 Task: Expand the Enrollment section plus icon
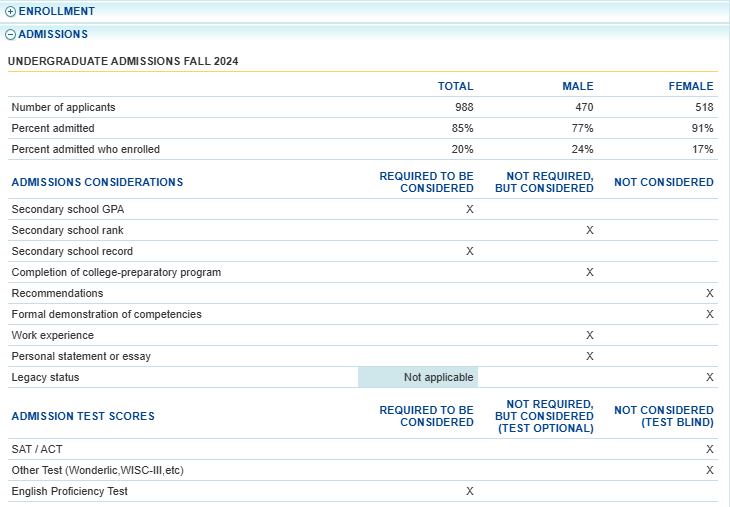coord(10,12)
